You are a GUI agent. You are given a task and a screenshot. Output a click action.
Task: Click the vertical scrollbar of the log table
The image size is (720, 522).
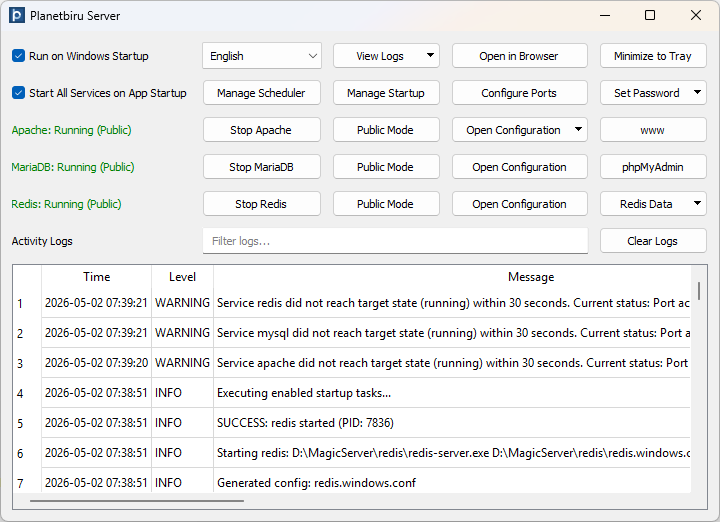(698, 291)
